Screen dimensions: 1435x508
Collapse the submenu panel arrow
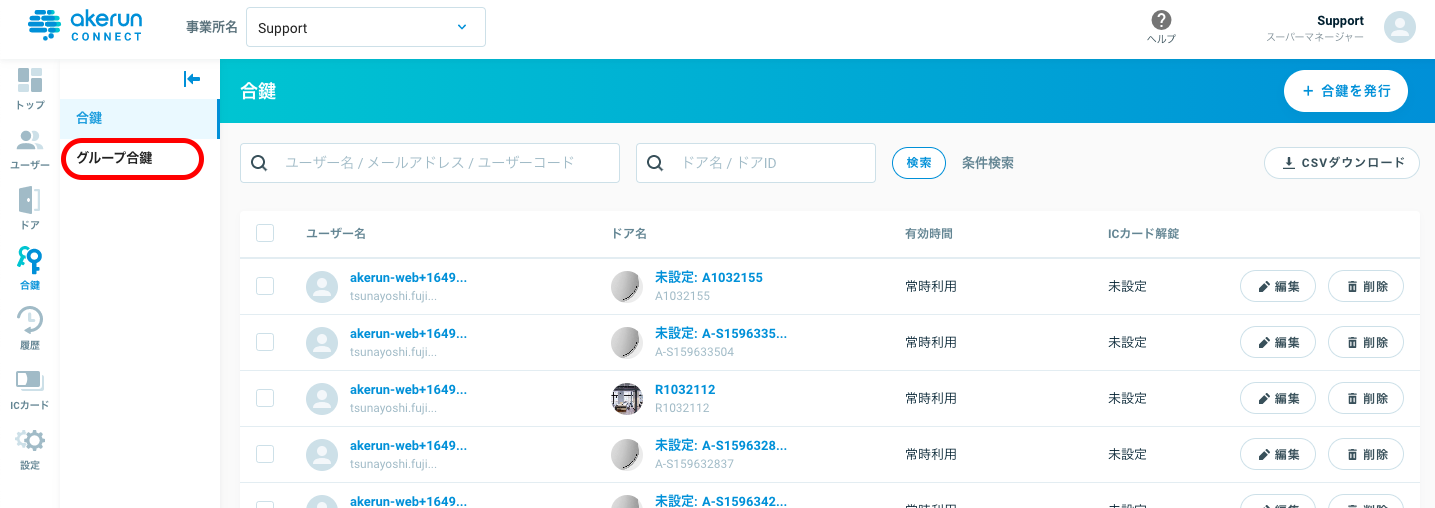point(192,79)
